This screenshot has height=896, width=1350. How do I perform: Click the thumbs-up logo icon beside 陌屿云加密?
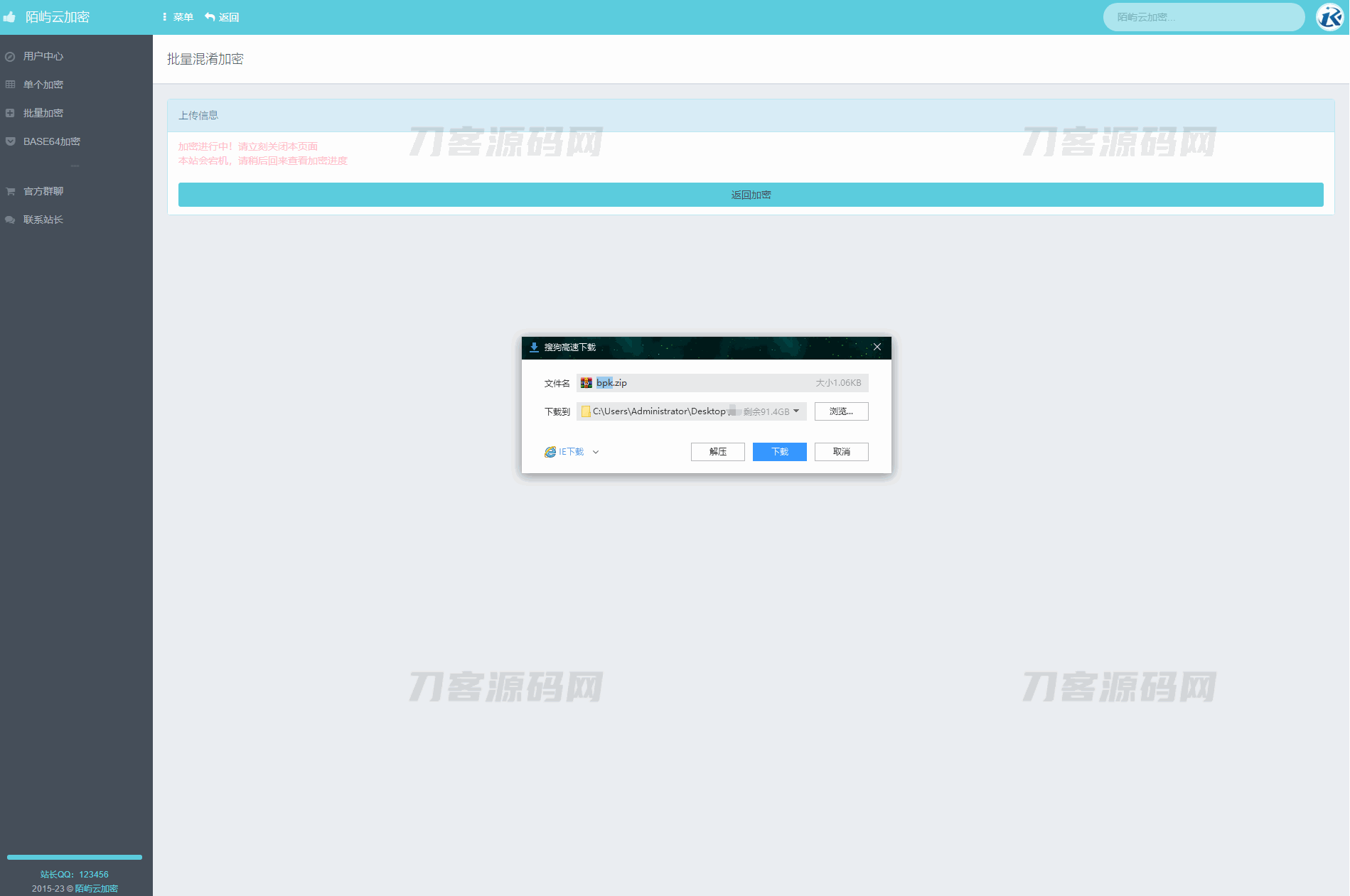[9, 17]
